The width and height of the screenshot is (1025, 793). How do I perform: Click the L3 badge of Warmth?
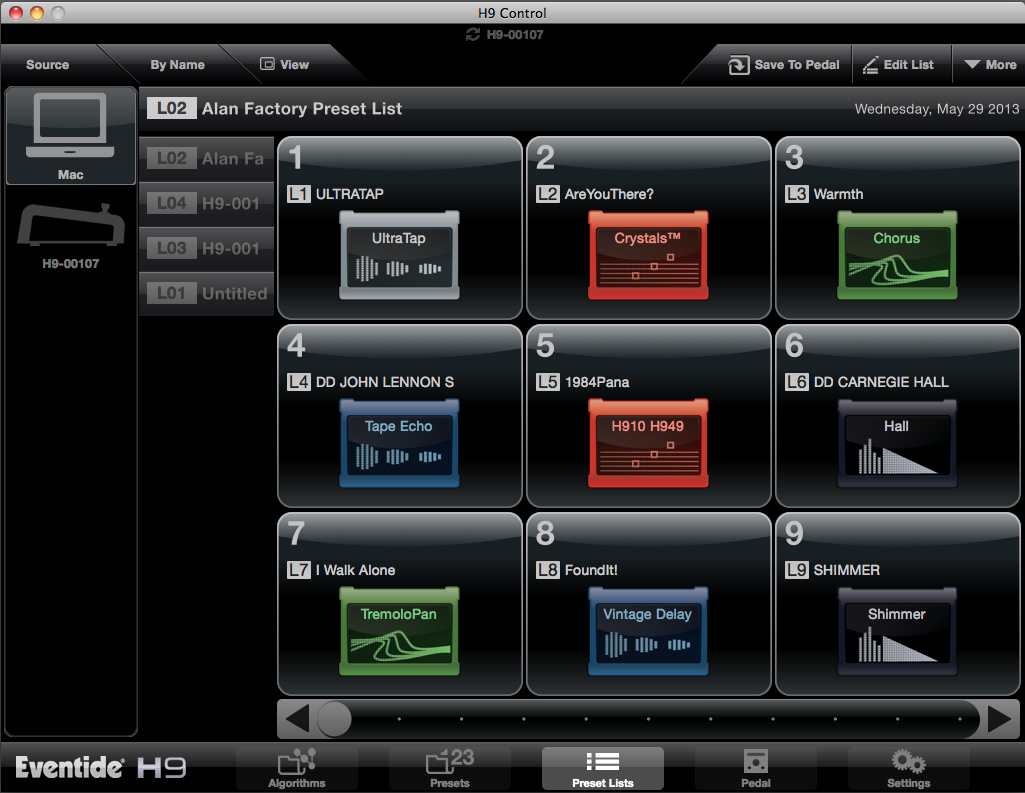click(797, 194)
